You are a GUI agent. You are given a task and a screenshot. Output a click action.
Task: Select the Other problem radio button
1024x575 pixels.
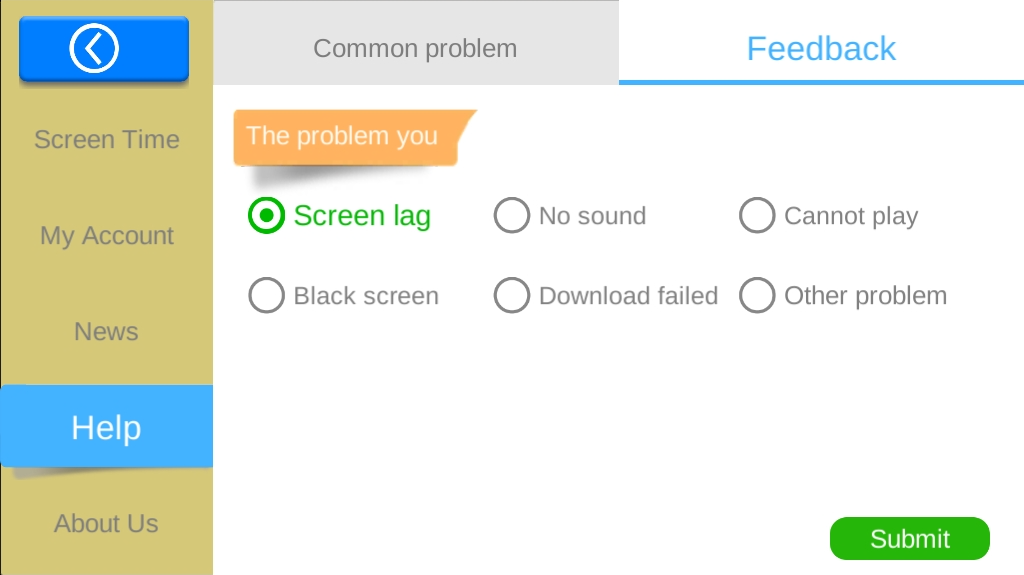coord(757,295)
